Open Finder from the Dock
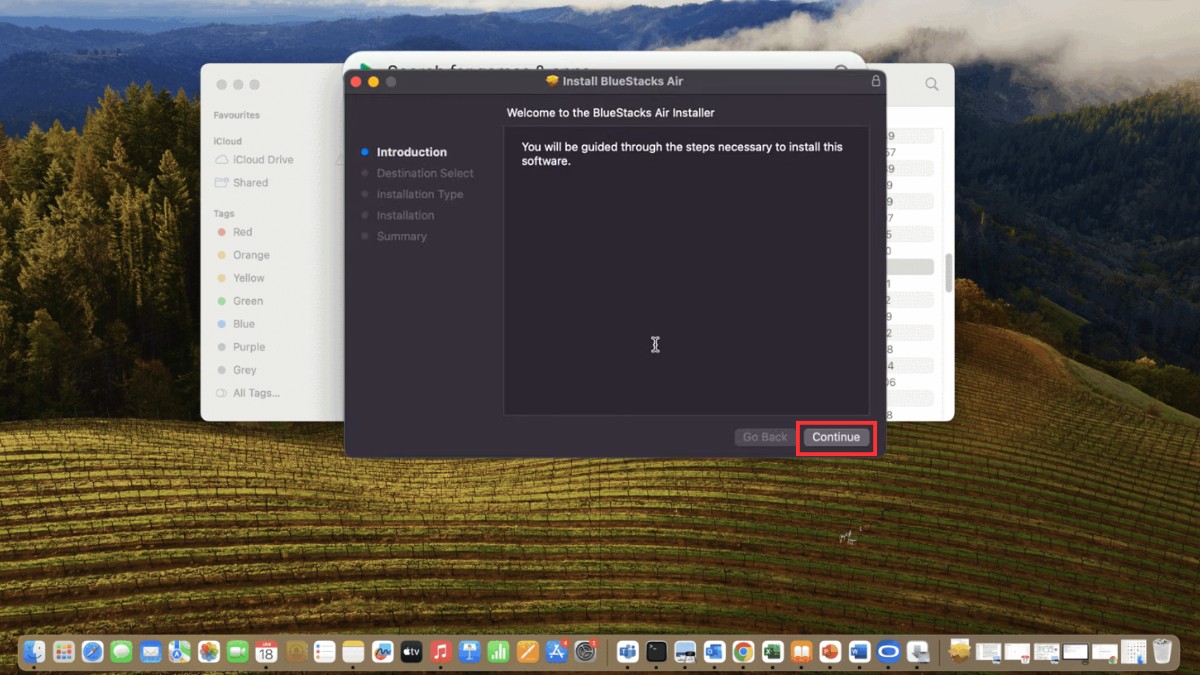Viewport: 1200px width, 675px height. tap(35, 652)
